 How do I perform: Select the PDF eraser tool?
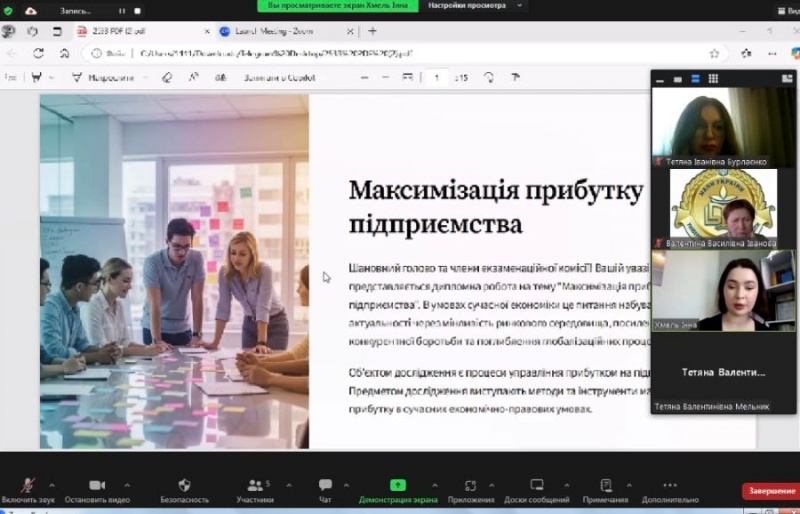point(167,78)
